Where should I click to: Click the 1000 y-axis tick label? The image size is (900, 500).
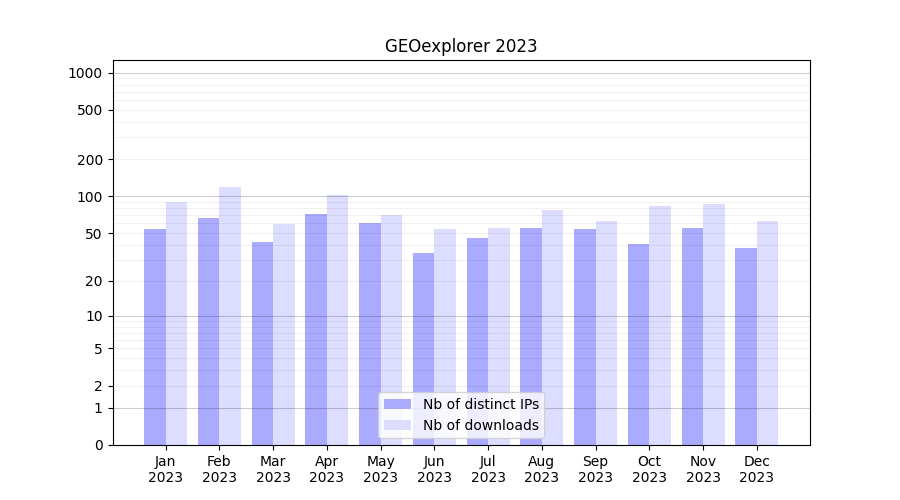coord(85,73)
